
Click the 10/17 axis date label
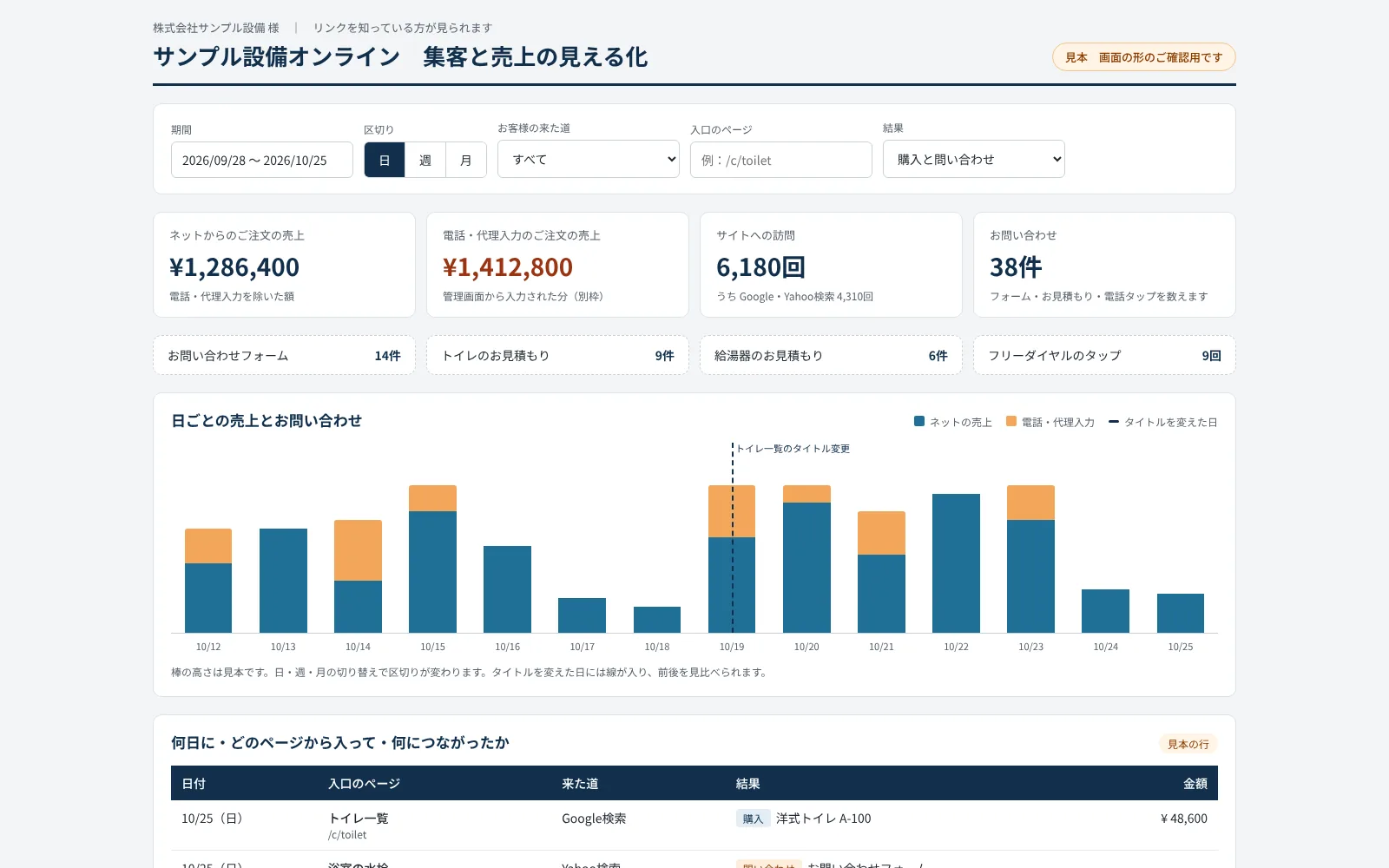[583, 647]
